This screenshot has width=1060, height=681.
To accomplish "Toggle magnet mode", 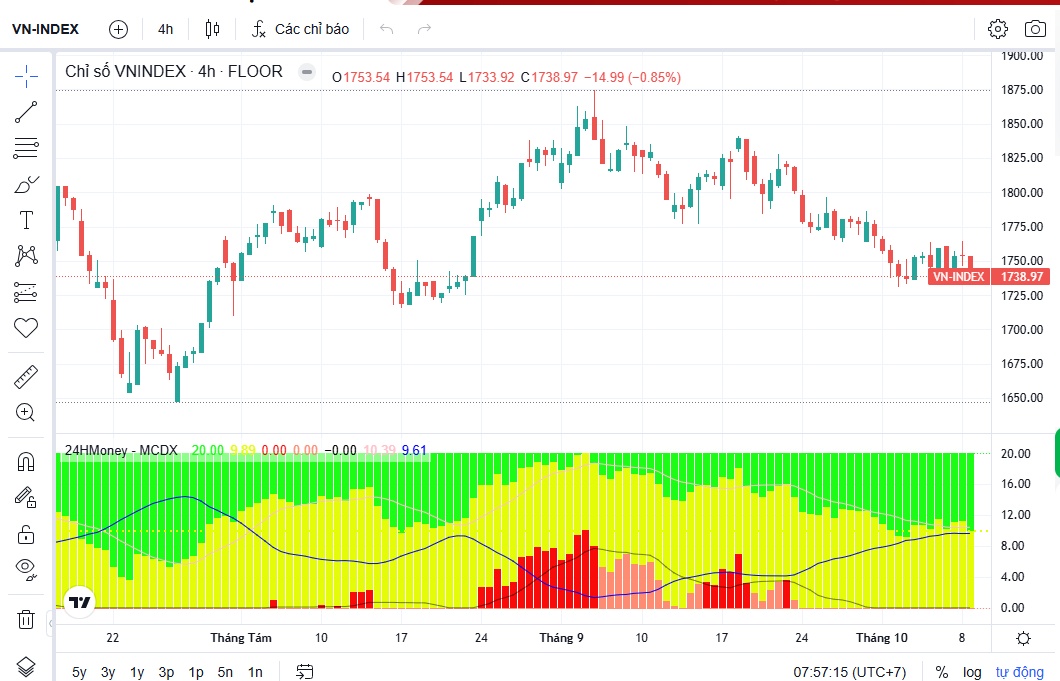I will [x=26, y=463].
